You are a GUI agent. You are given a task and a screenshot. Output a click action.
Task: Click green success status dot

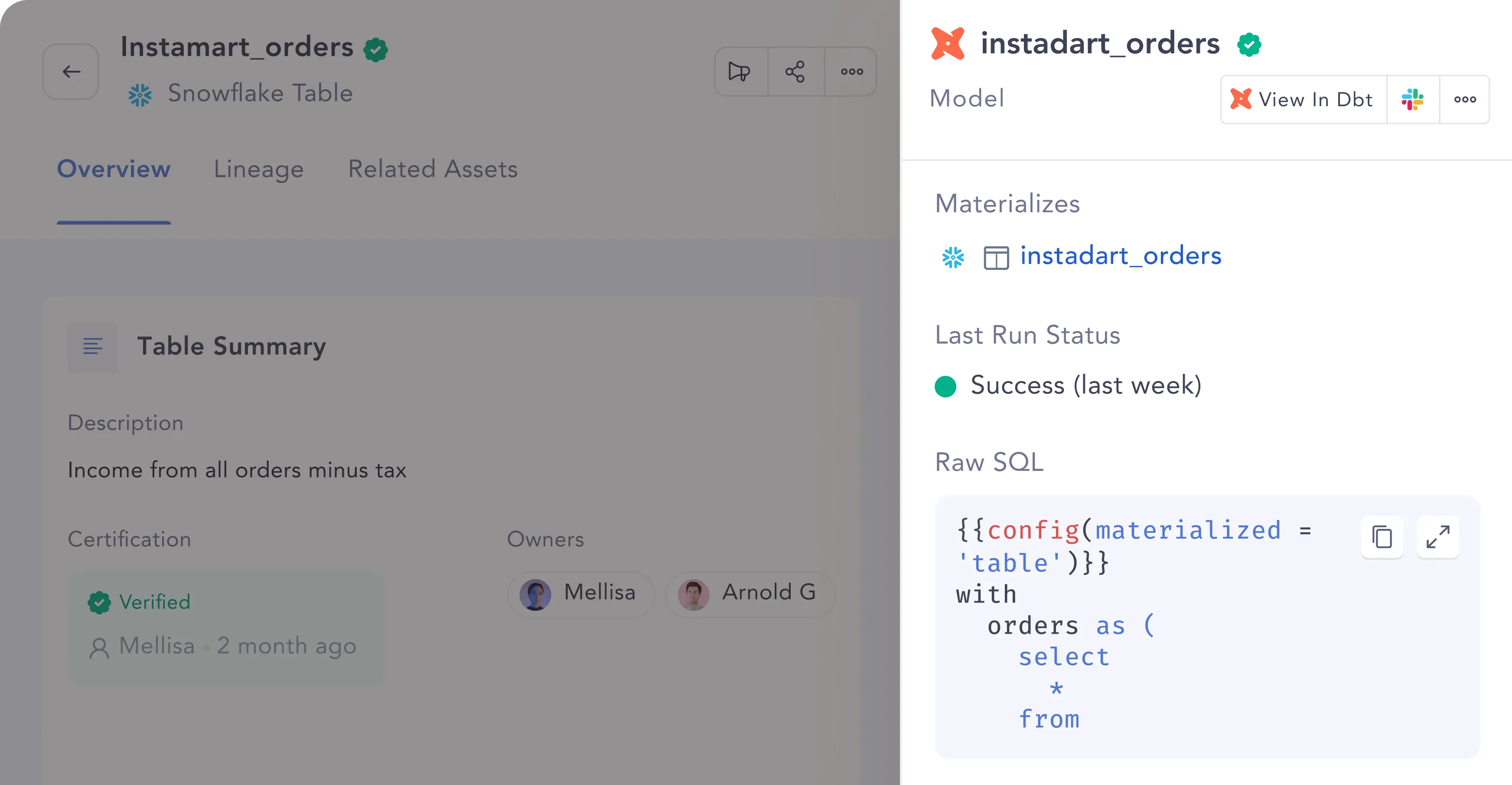pyautogui.click(x=945, y=386)
